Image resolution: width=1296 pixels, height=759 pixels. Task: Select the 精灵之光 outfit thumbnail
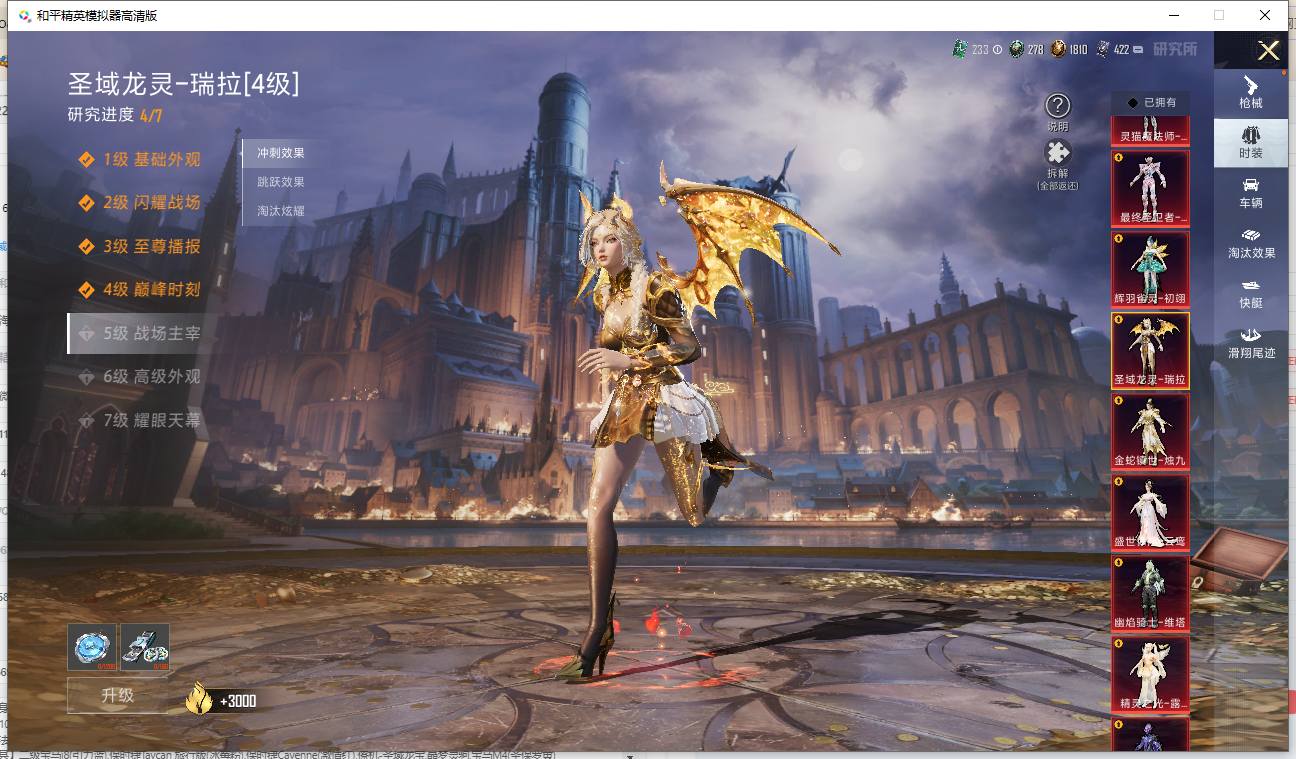pyautogui.click(x=1151, y=674)
